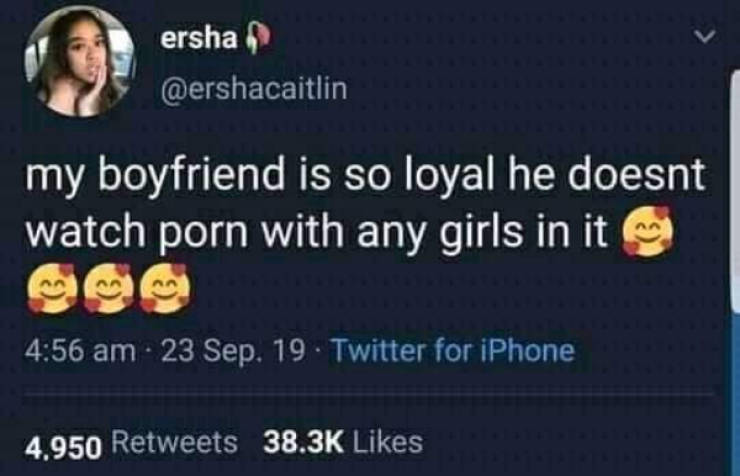Click the hugging emoji after "in it"

click(647, 231)
